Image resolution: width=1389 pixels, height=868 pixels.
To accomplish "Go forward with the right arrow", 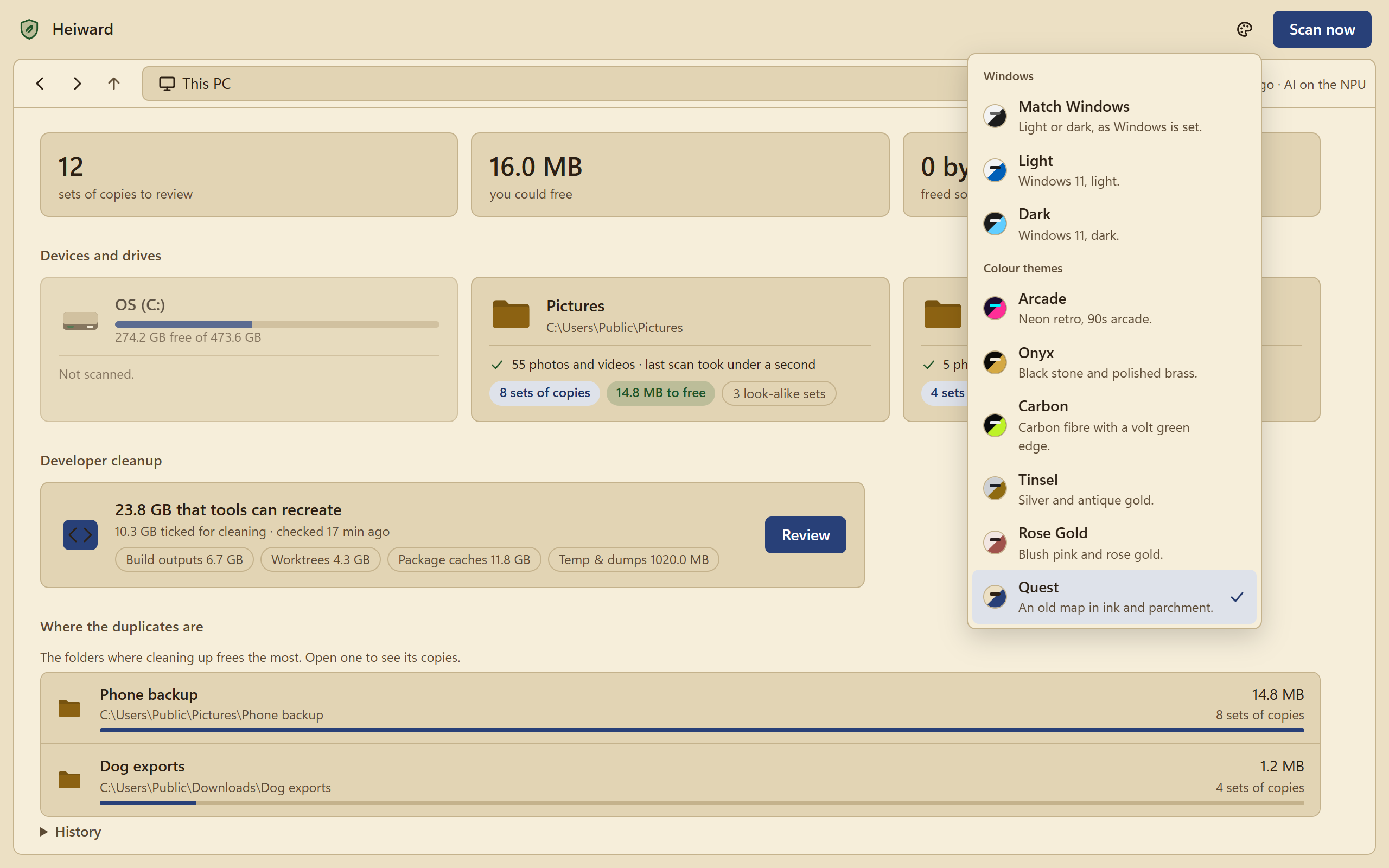I will point(77,84).
